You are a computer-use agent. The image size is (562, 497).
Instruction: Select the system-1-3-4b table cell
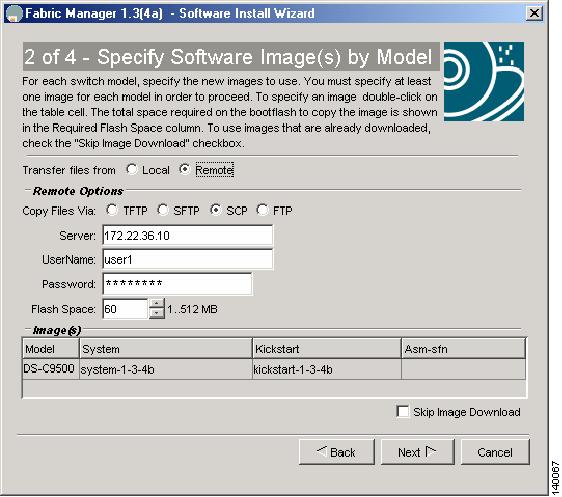pyautogui.click(x=165, y=369)
